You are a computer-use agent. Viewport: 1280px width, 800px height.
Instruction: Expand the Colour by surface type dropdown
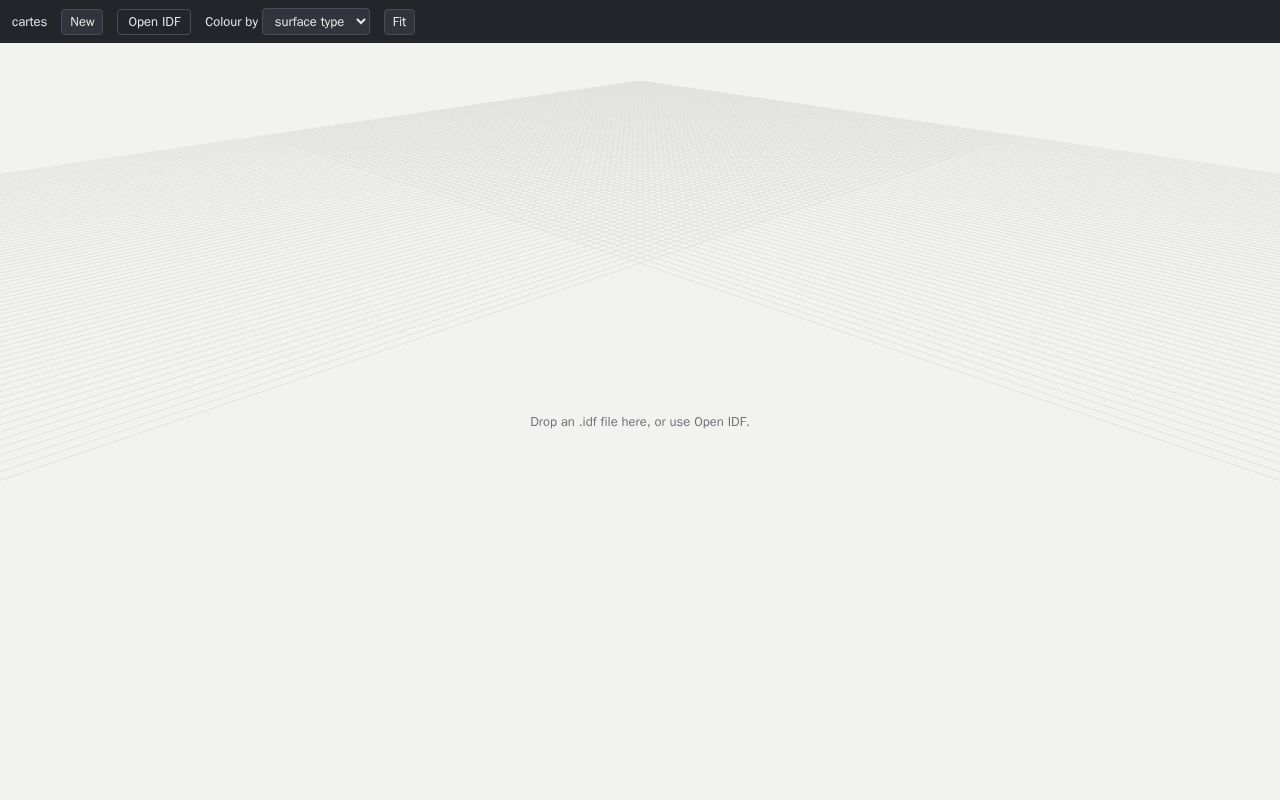[316, 22]
